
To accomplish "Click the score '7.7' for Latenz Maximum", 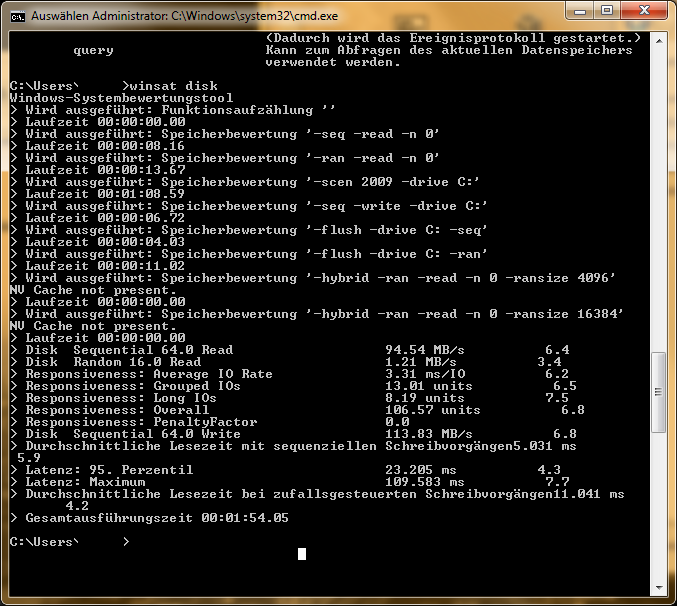I will (557, 482).
